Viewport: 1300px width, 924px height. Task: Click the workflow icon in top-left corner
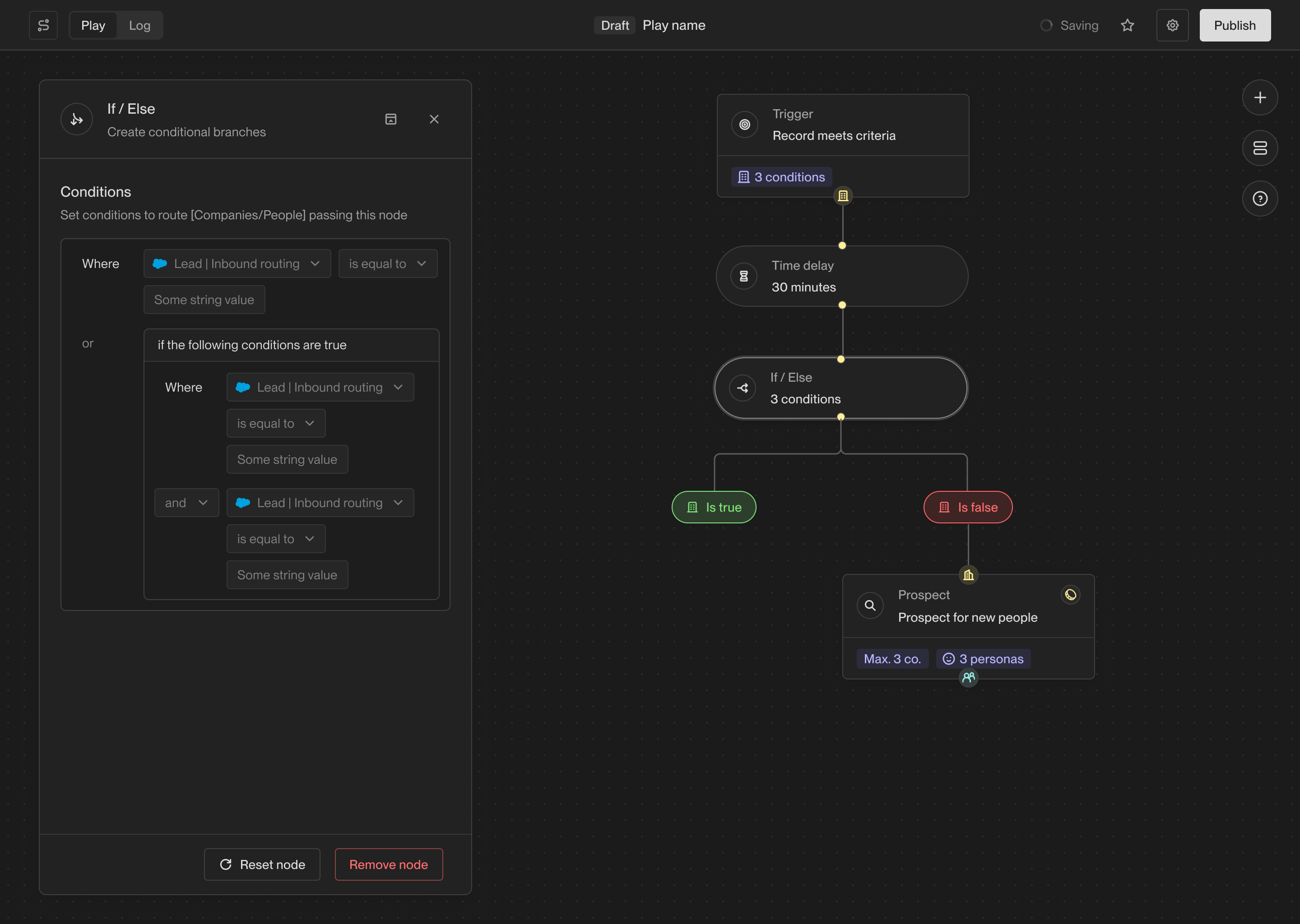point(43,25)
